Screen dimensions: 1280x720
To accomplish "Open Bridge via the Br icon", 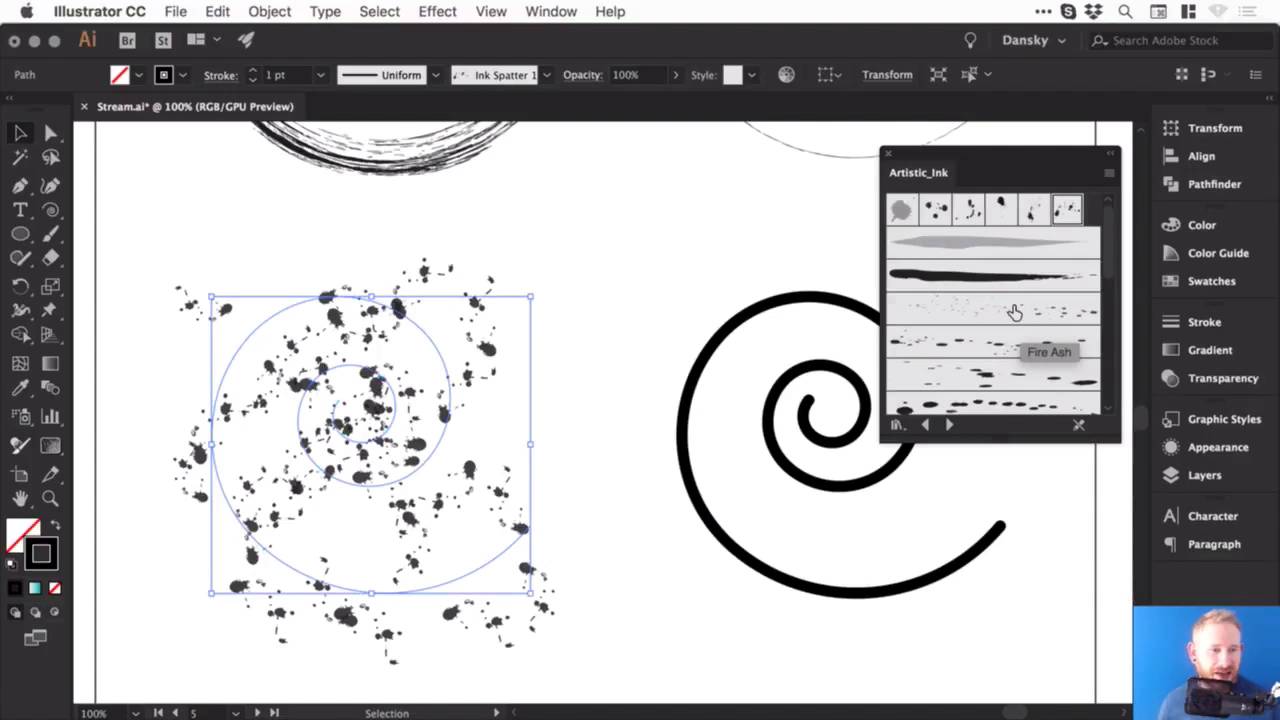I will [127, 40].
